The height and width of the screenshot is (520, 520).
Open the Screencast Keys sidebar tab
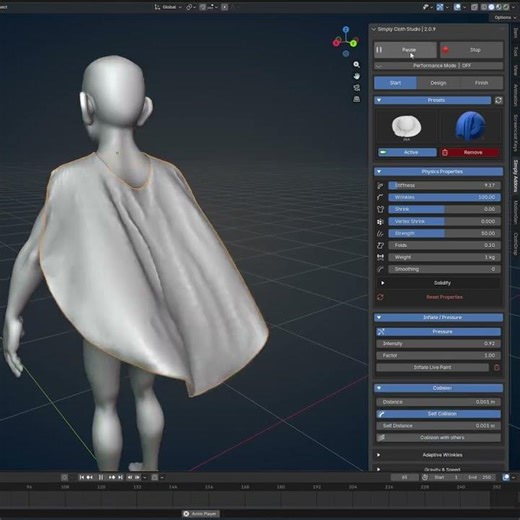[516, 133]
